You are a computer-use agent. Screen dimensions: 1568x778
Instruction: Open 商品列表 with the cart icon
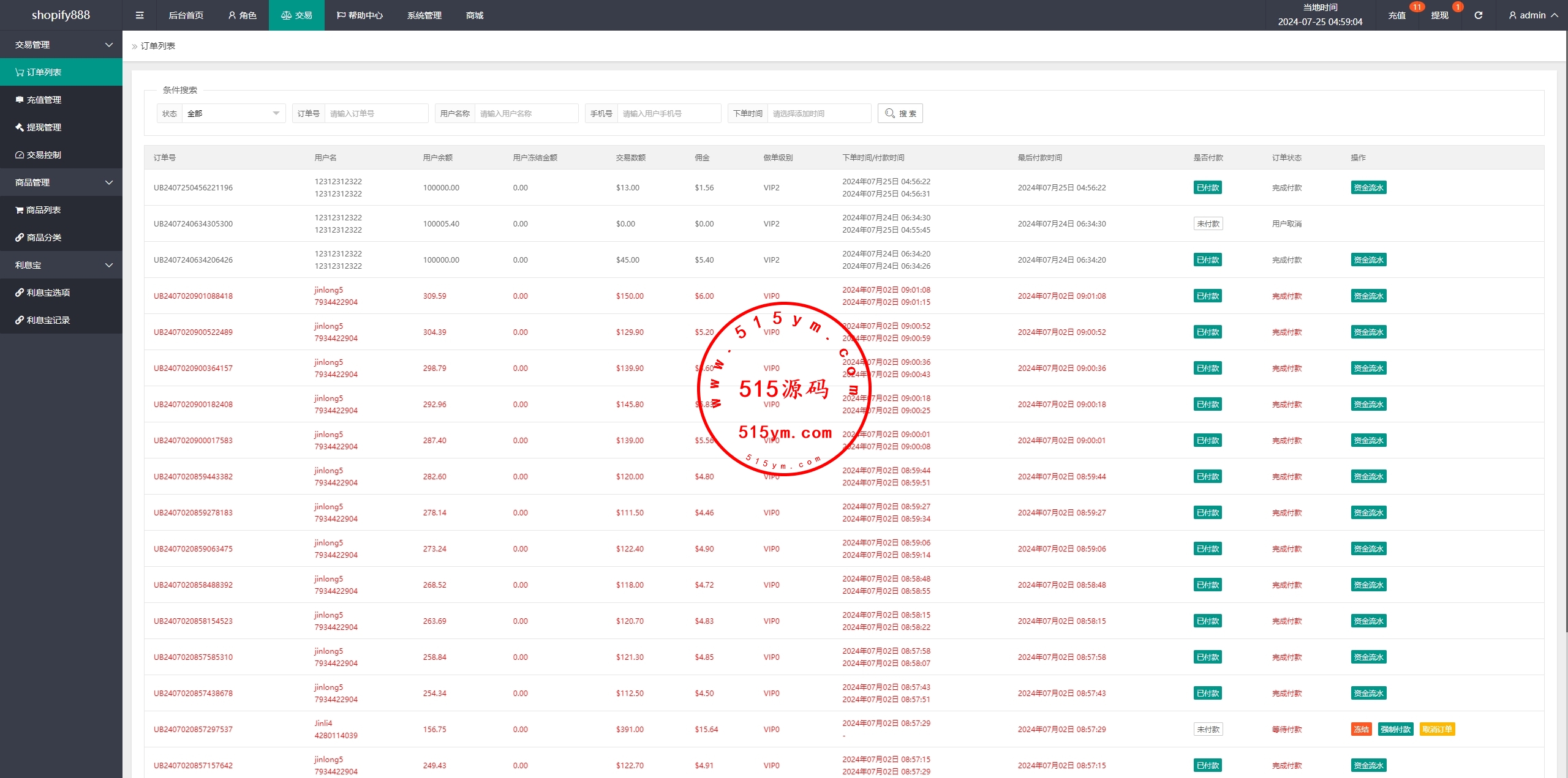pos(43,210)
